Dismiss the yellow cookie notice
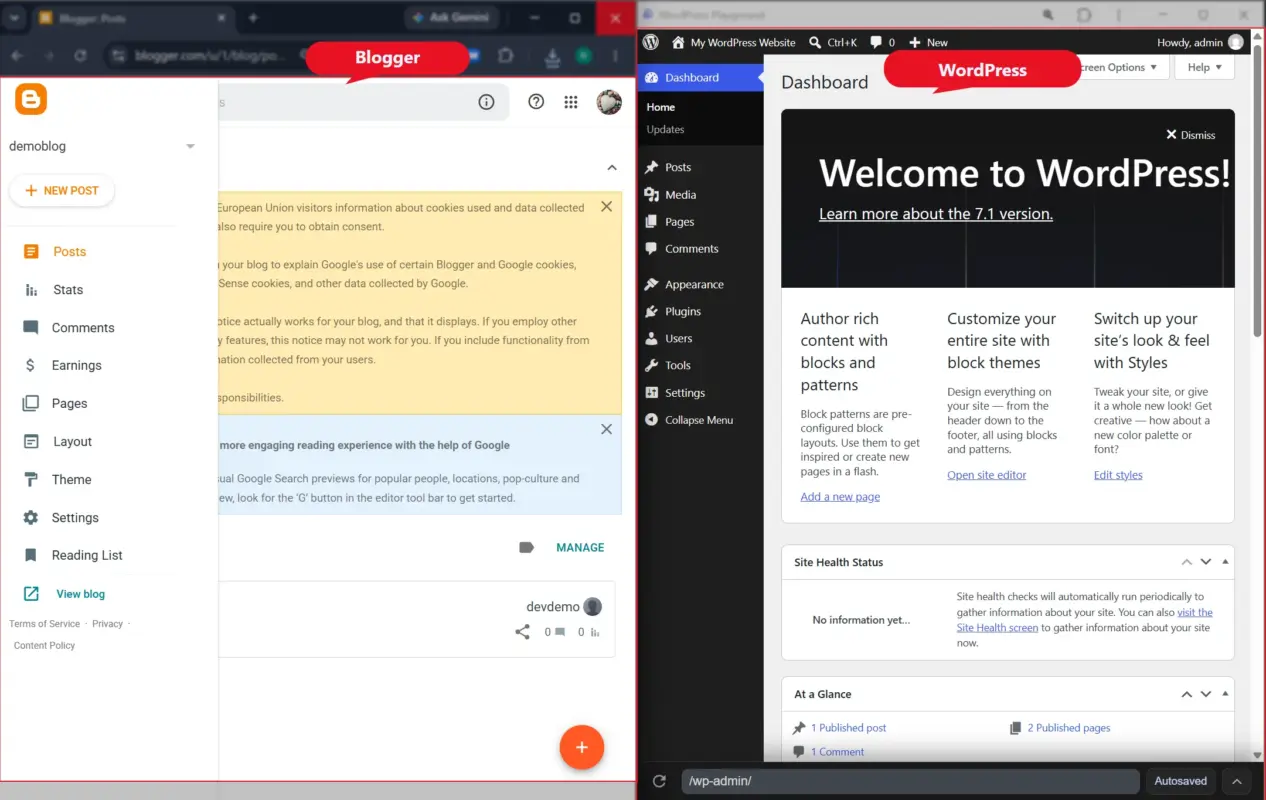 [606, 207]
